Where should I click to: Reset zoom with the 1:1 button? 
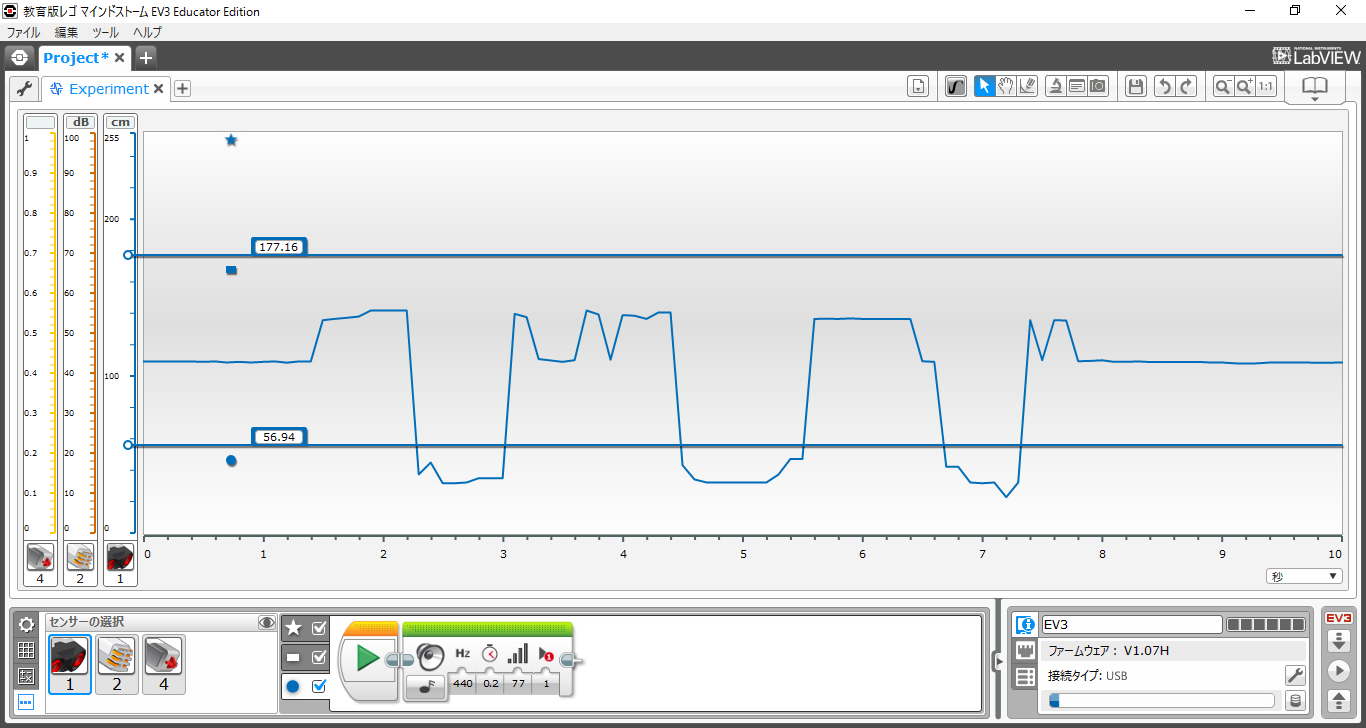pos(1266,87)
